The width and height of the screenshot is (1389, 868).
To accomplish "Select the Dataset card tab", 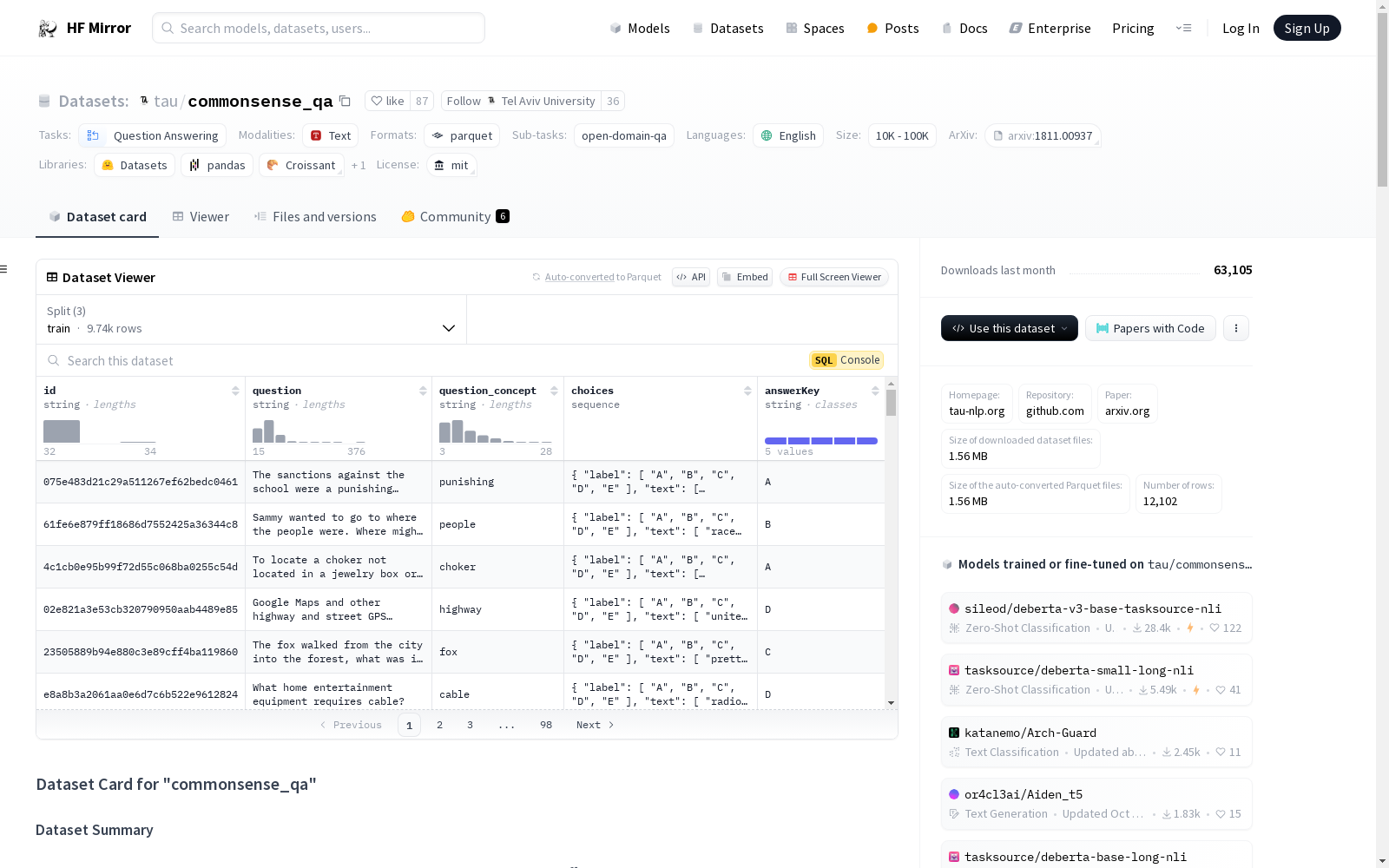I will [x=97, y=217].
